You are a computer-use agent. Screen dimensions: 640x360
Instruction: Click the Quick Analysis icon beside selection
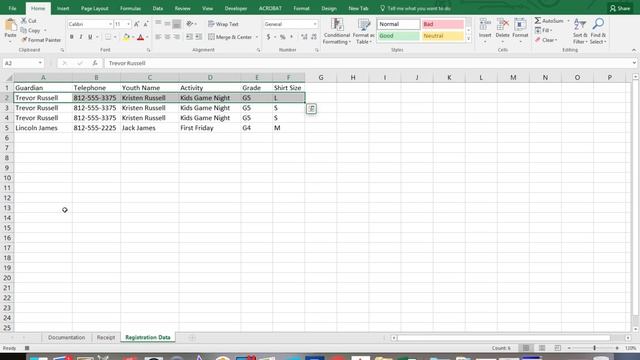[x=311, y=109]
